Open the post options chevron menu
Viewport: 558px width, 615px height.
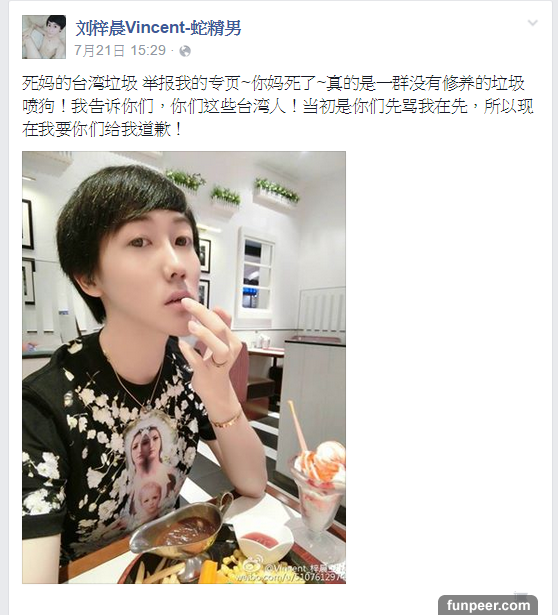click(533, 23)
